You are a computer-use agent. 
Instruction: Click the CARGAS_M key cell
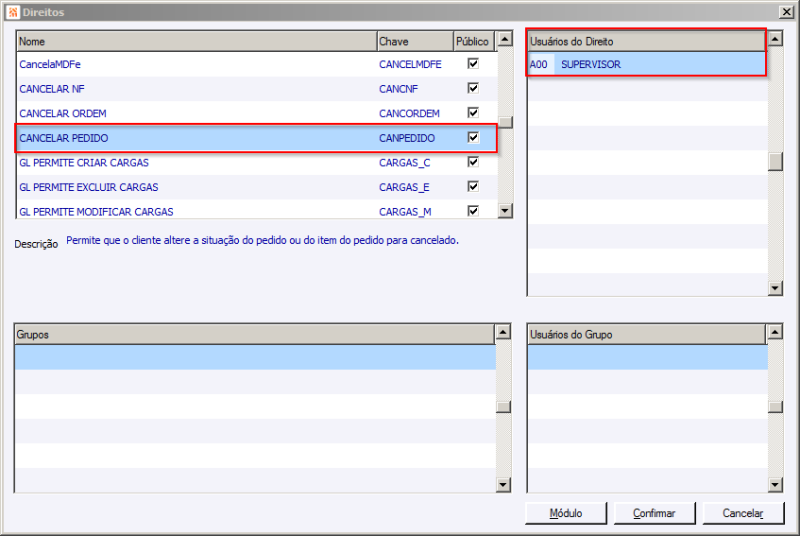[x=405, y=211]
